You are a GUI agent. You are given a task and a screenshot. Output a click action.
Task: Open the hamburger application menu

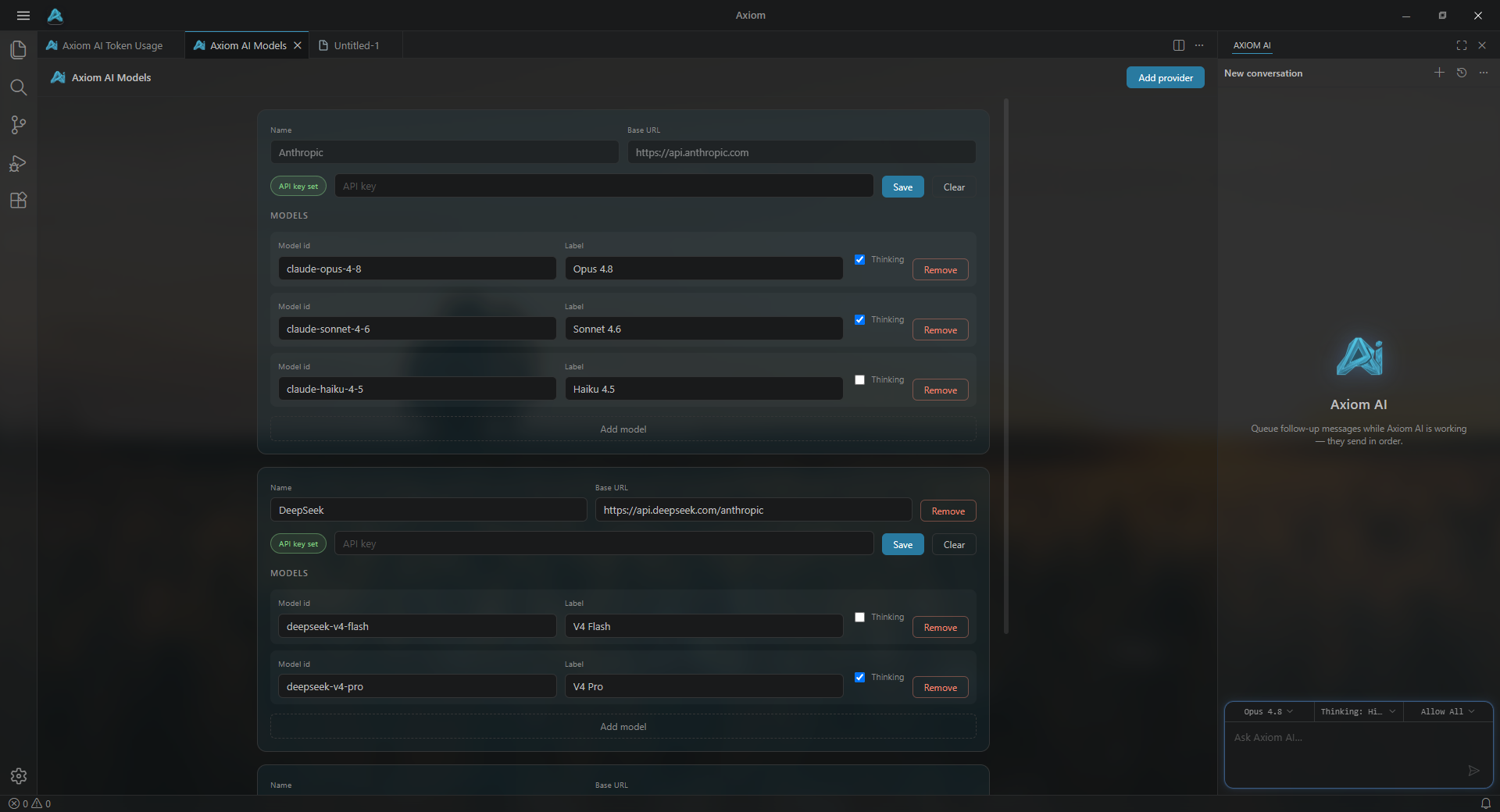coord(23,16)
